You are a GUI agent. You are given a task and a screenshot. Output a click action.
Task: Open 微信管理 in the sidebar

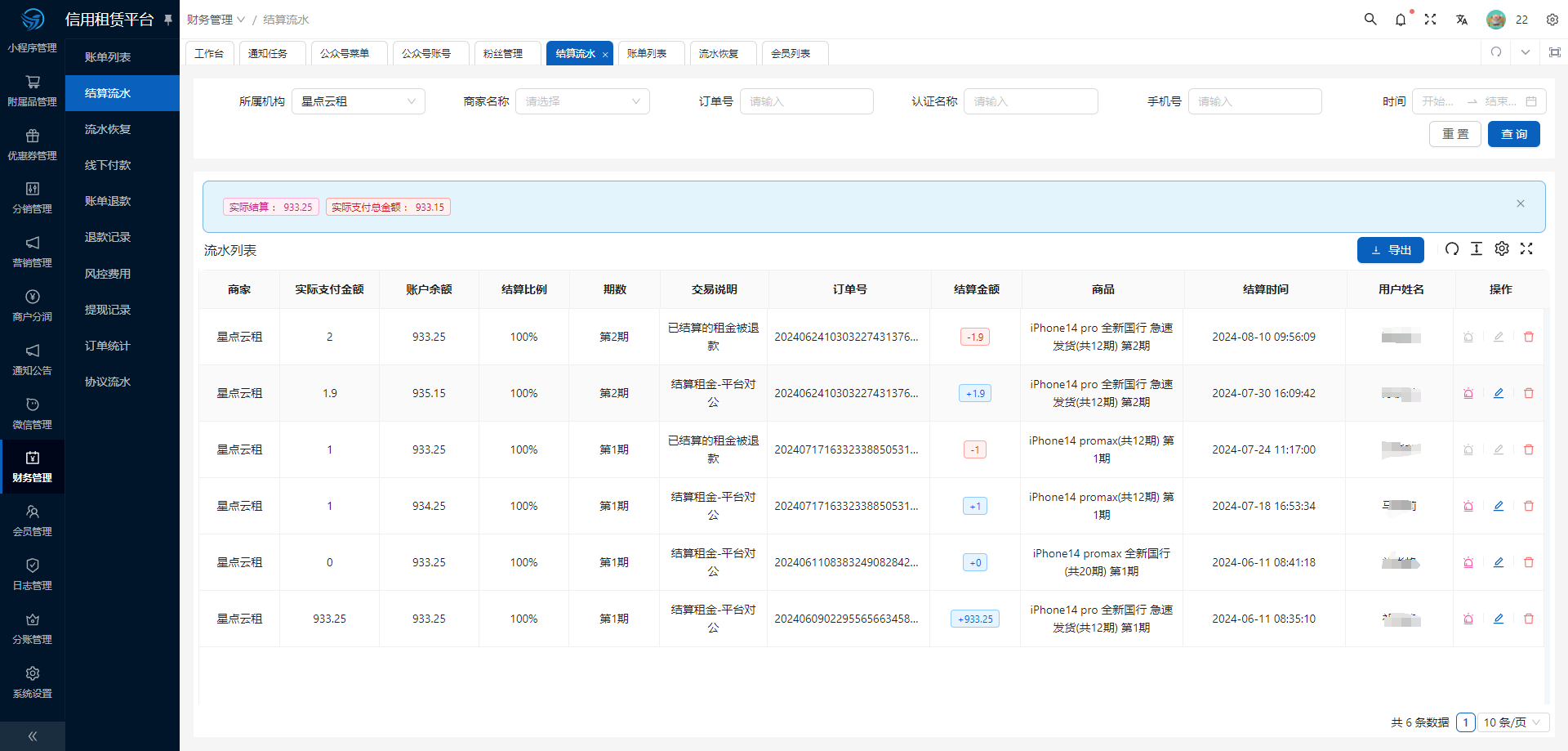pos(33,414)
